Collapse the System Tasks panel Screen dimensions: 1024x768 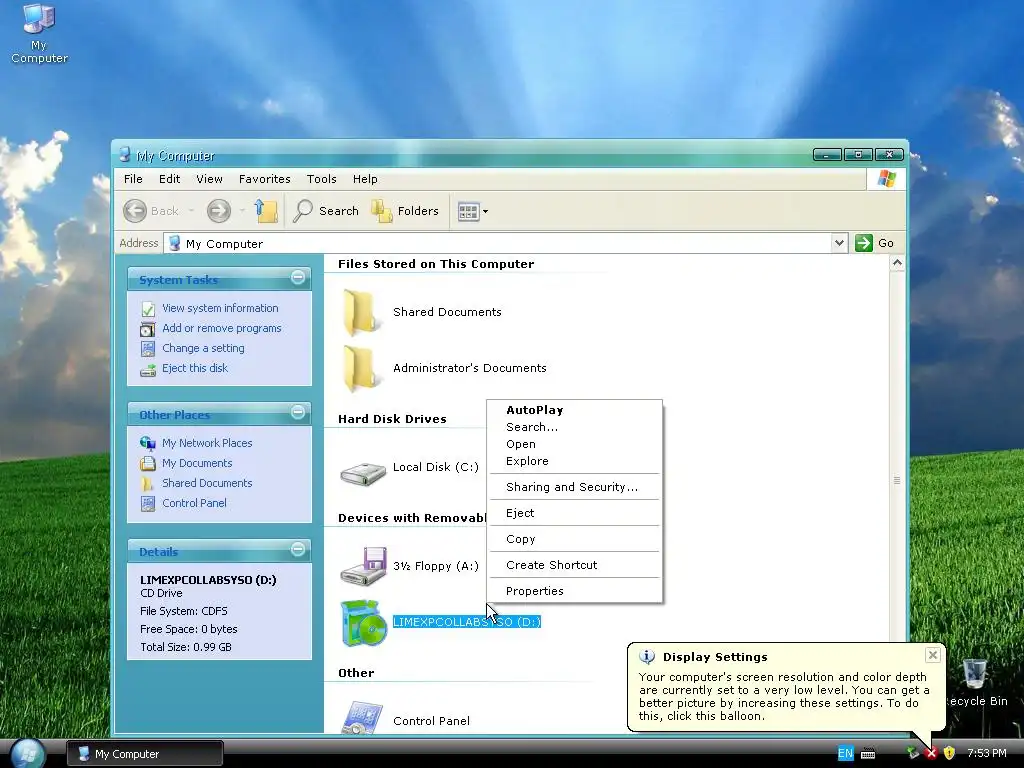click(298, 278)
